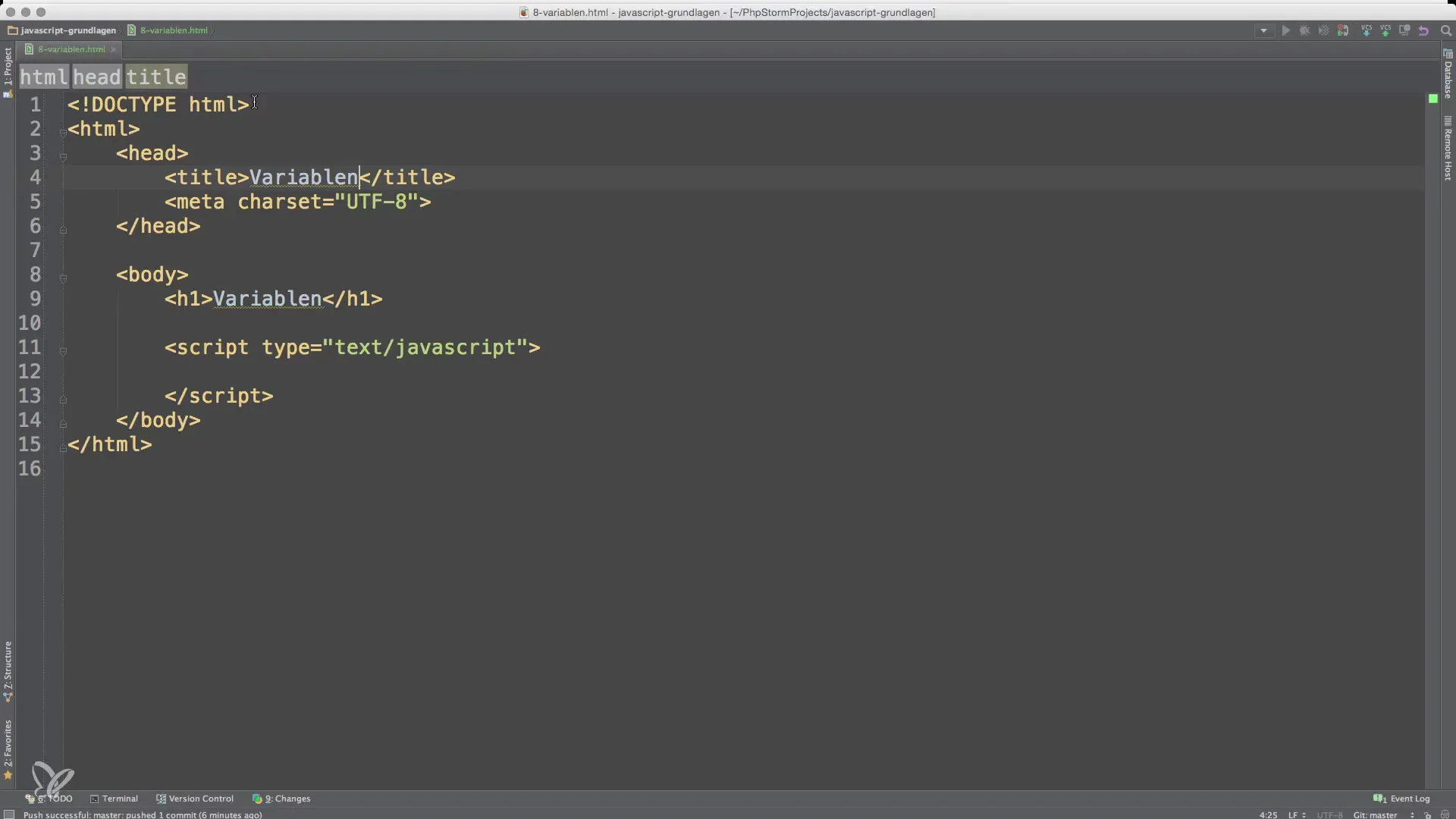Collapse the html tag fold on line 2
This screenshot has width=1456, height=819.
(x=63, y=132)
